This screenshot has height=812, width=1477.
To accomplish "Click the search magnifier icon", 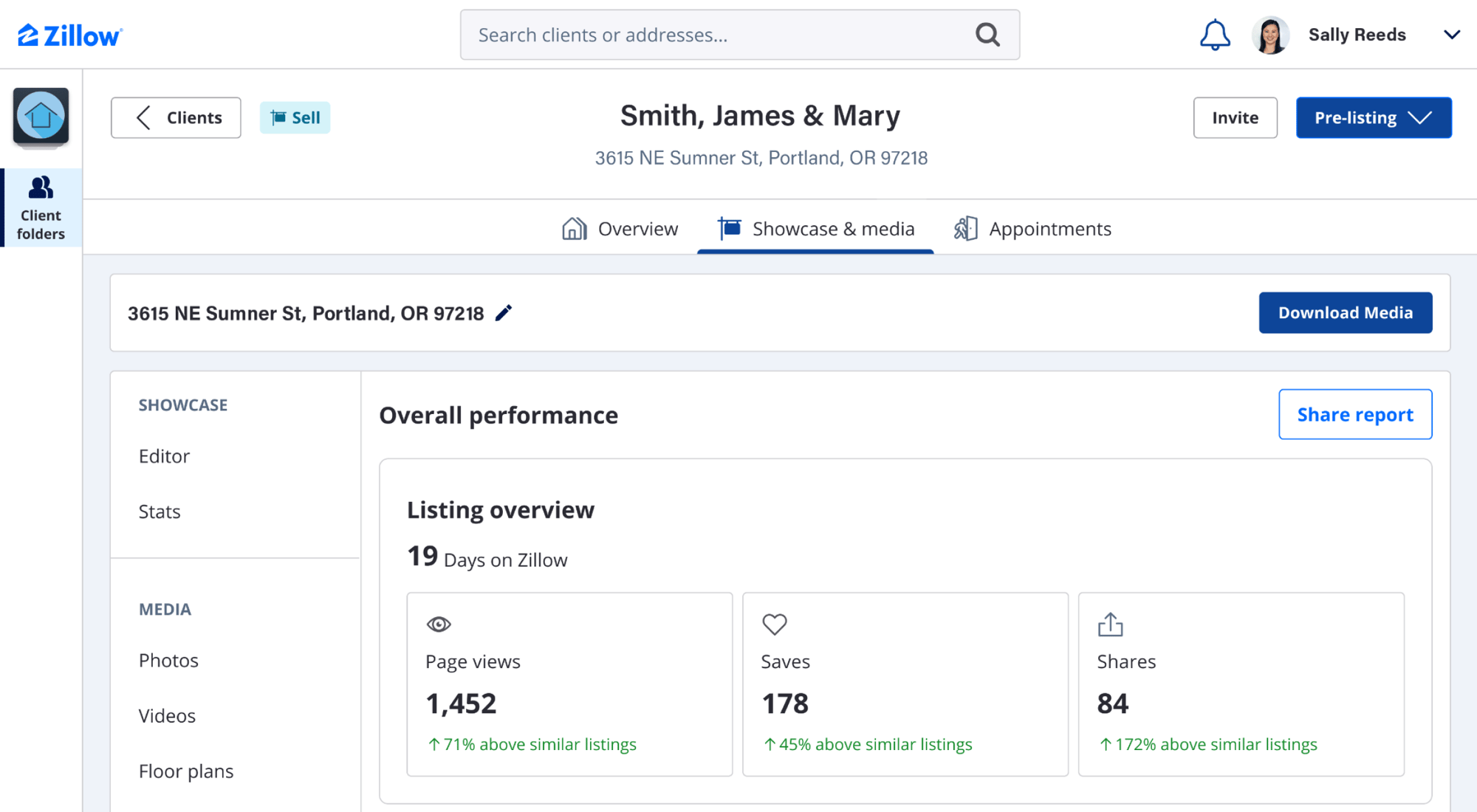I will tap(987, 35).
